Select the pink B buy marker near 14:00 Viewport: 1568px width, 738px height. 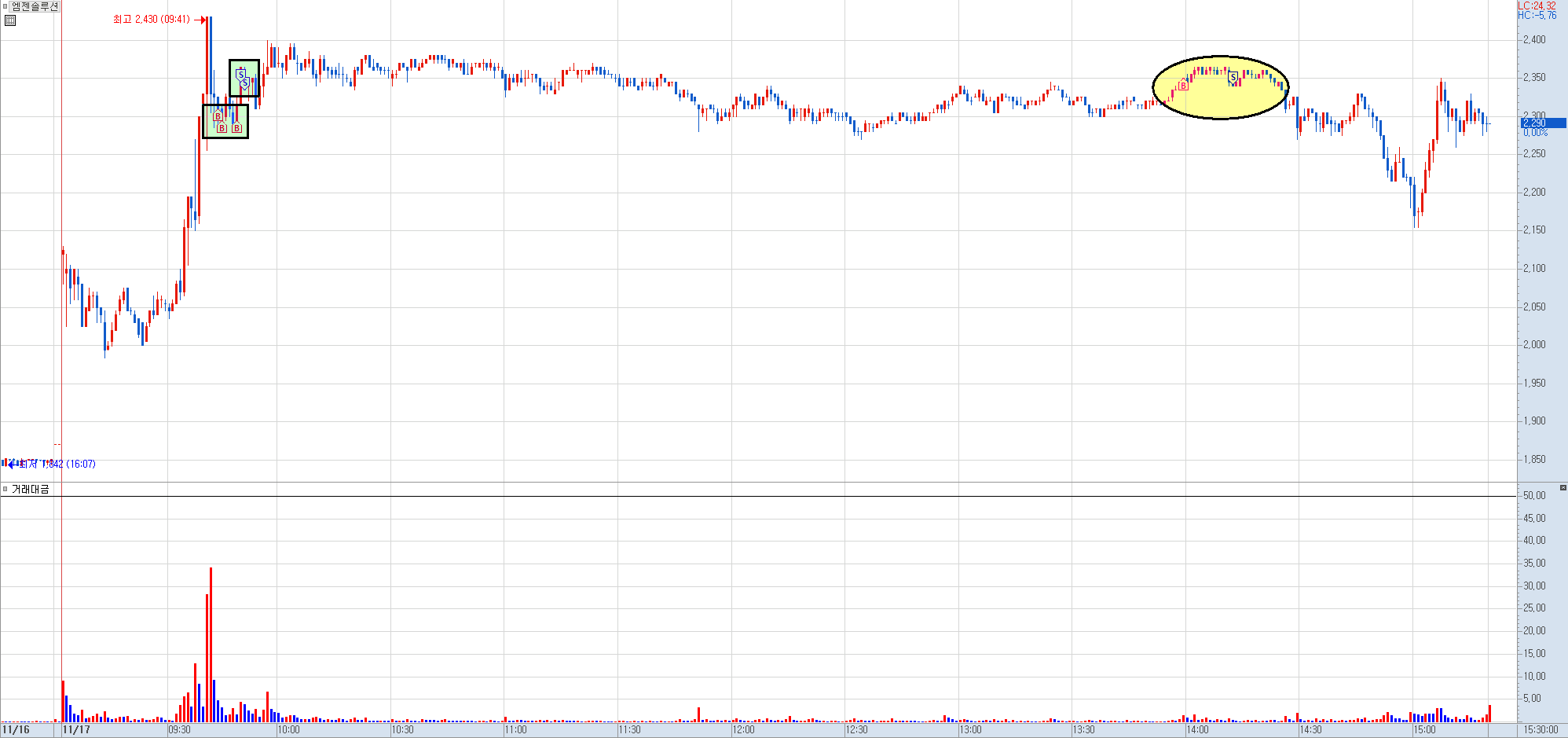tap(1183, 86)
